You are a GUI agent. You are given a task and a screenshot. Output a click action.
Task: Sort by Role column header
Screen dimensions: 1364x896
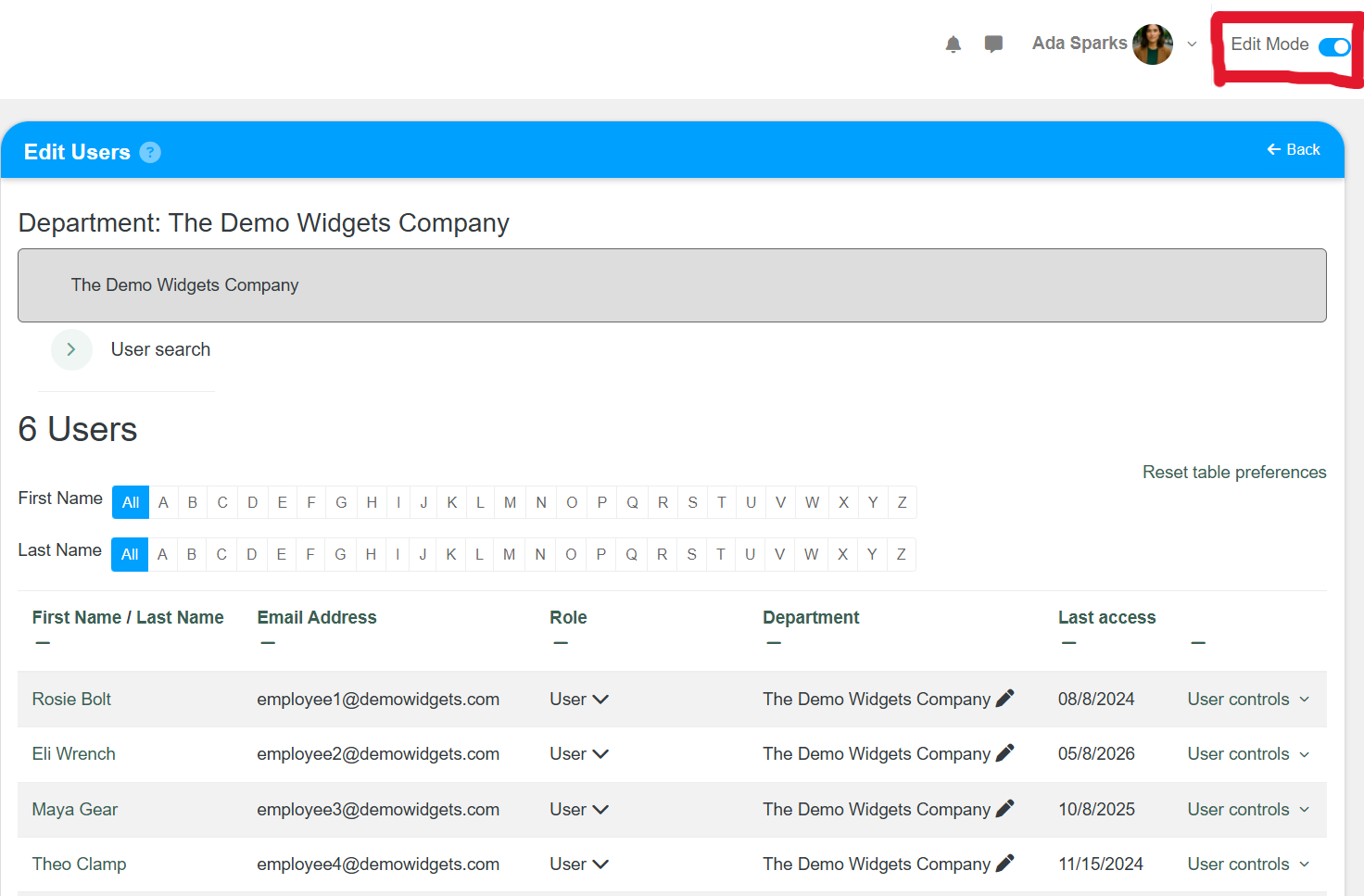click(x=568, y=617)
